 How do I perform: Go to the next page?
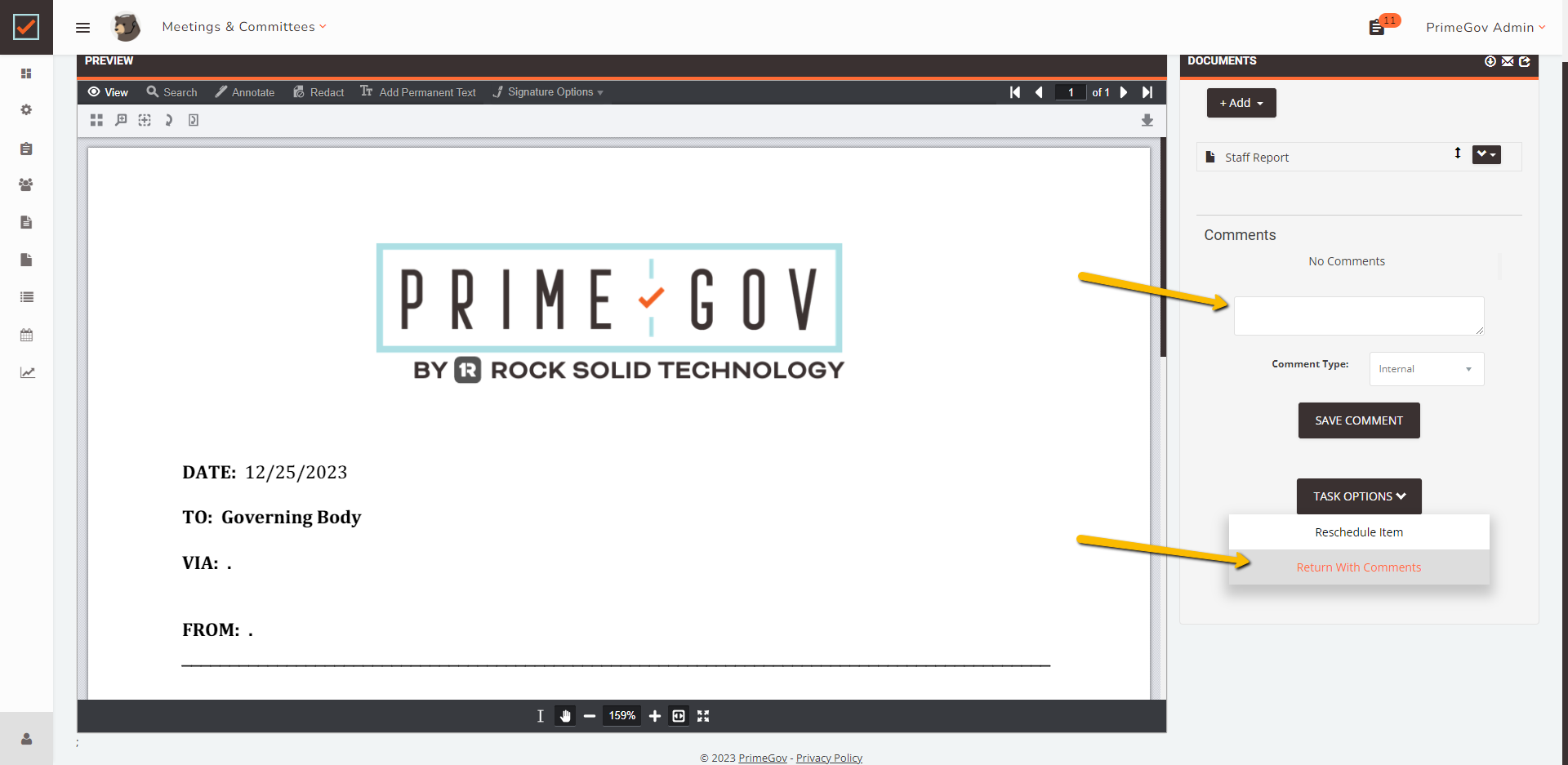pyautogui.click(x=1124, y=92)
